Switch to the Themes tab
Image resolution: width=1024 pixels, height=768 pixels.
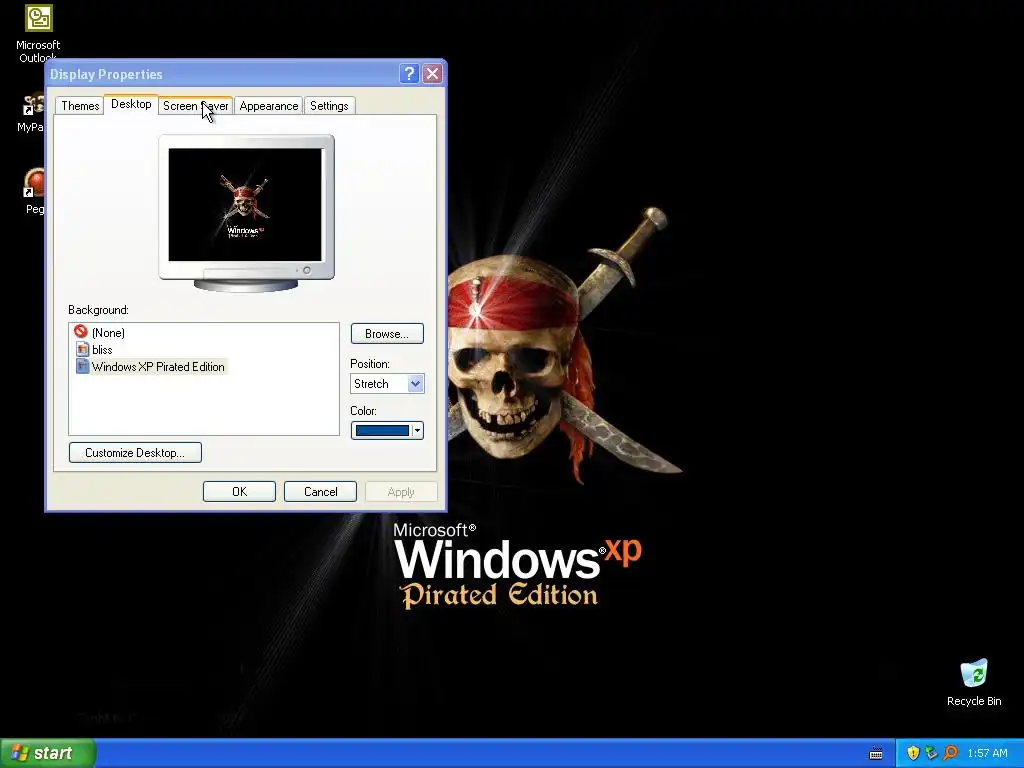(80, 106)
